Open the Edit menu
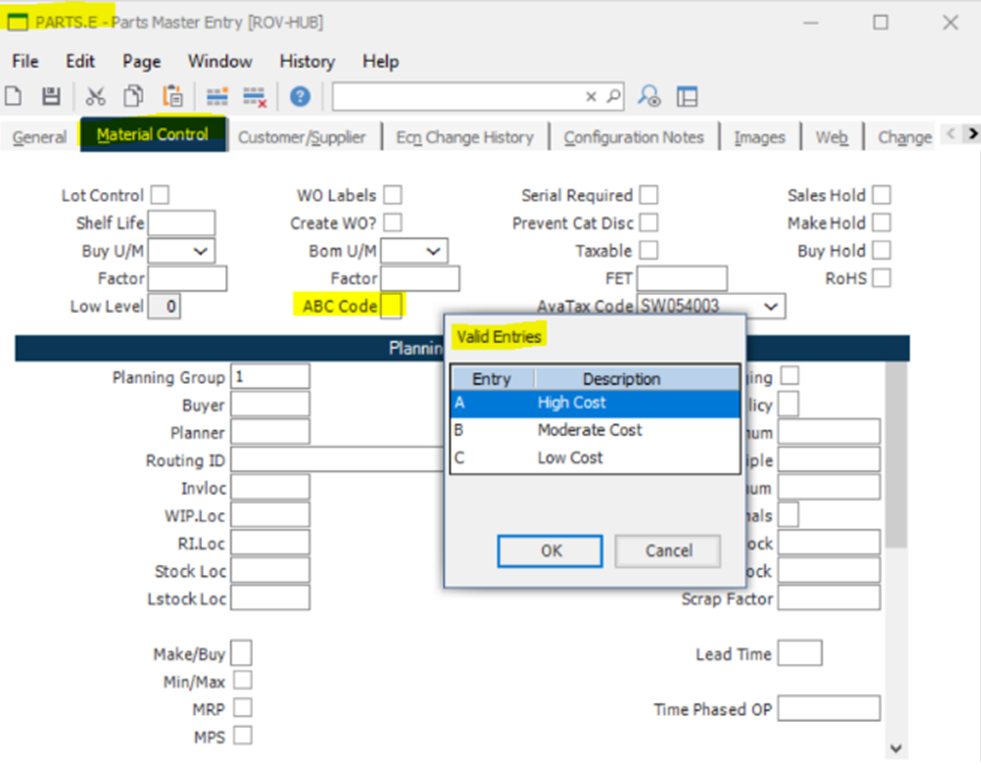Image resolution: width=981 pixels, height=771 pixels. [80, 61]
